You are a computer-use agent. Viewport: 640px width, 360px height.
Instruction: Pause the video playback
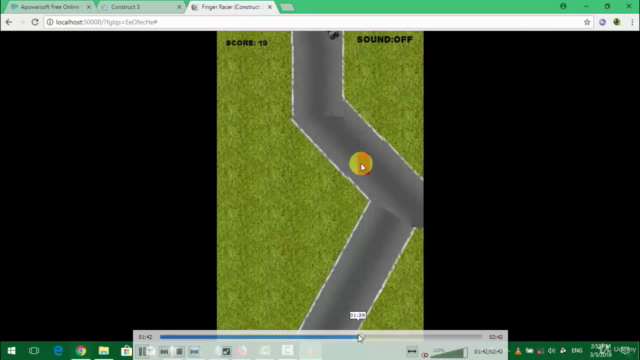pyautogui.click(x=142, y=351)
